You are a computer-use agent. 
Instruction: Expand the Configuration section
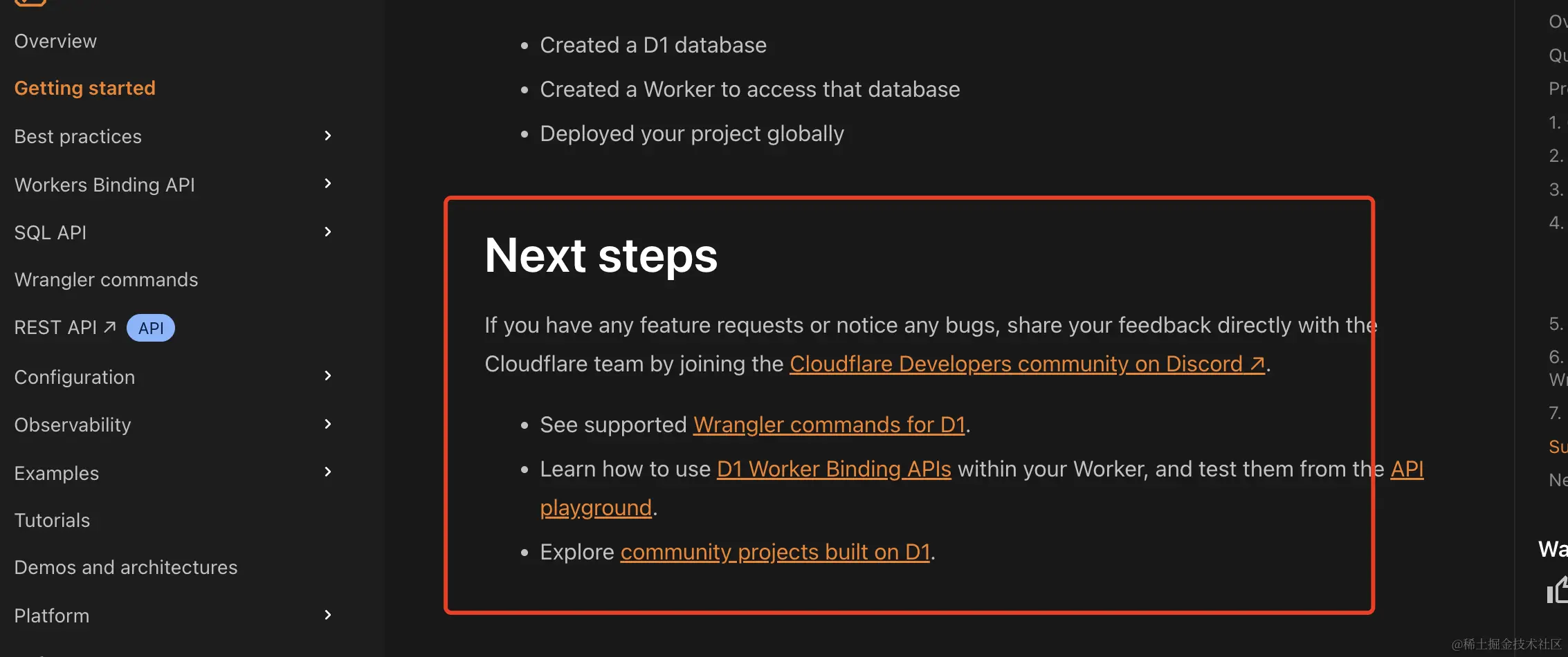tap(327, 376)
